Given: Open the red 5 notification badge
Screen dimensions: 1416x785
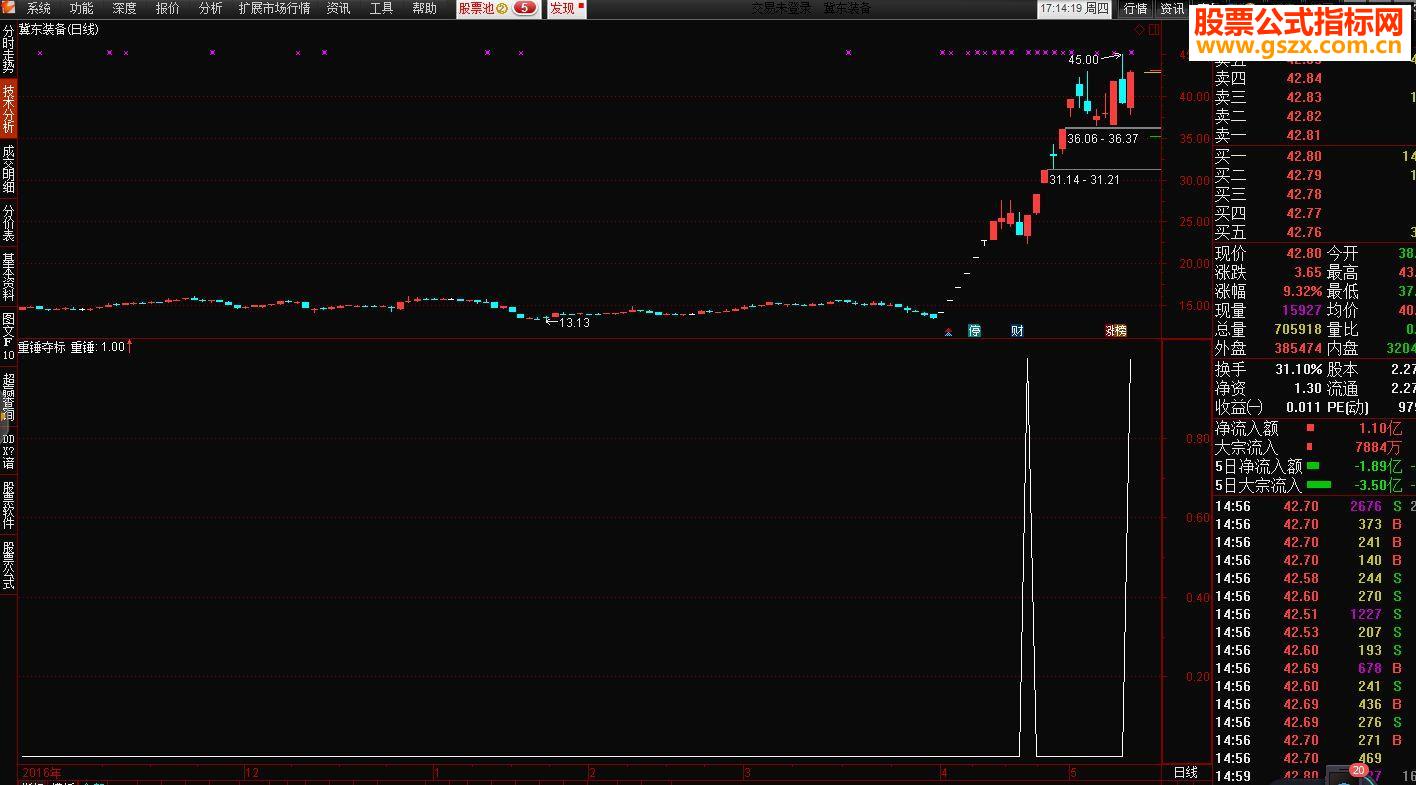Looking at the screenshot, I should click(x=525, y=8).
